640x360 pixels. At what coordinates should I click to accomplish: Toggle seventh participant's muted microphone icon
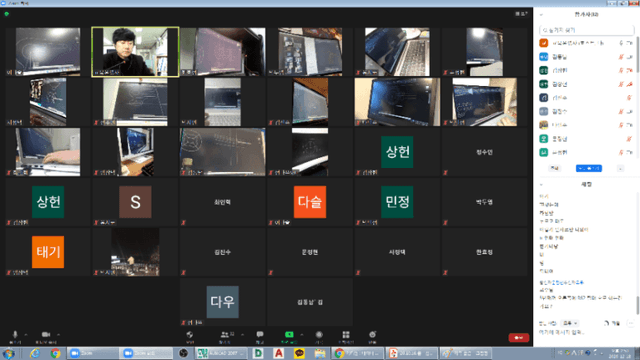[621, 125]
